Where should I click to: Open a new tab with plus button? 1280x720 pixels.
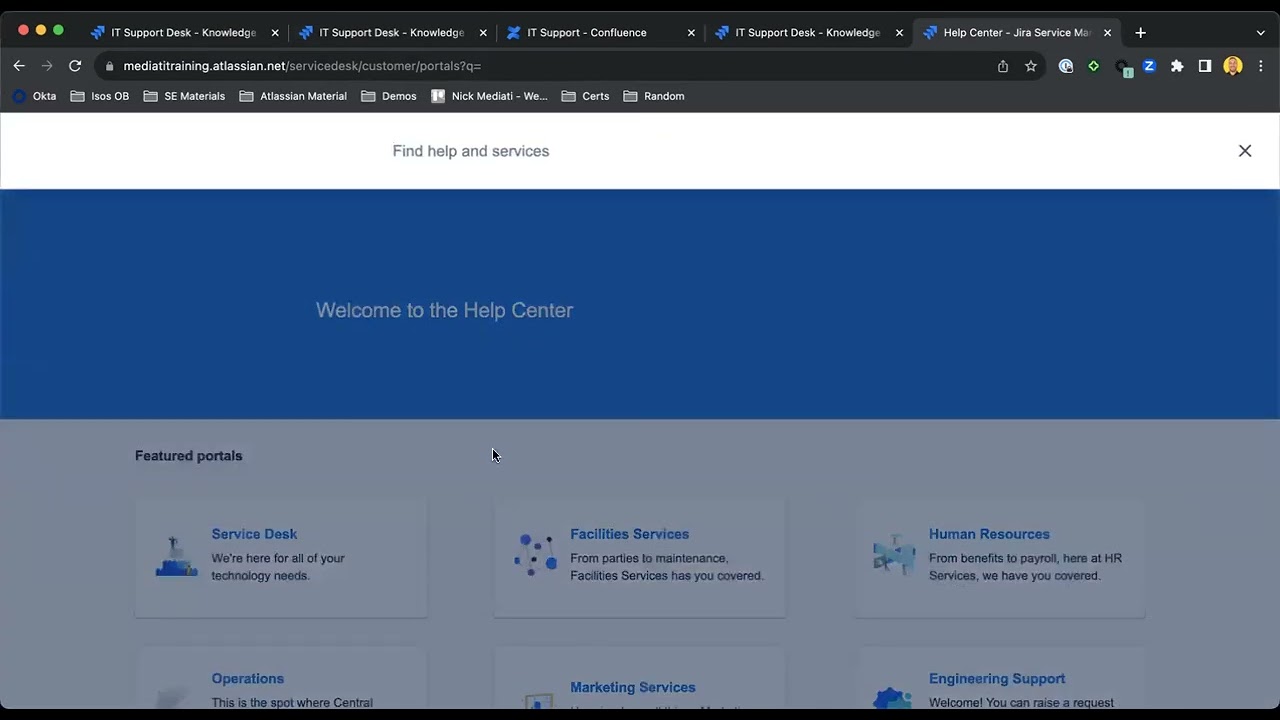(1140, 33)
